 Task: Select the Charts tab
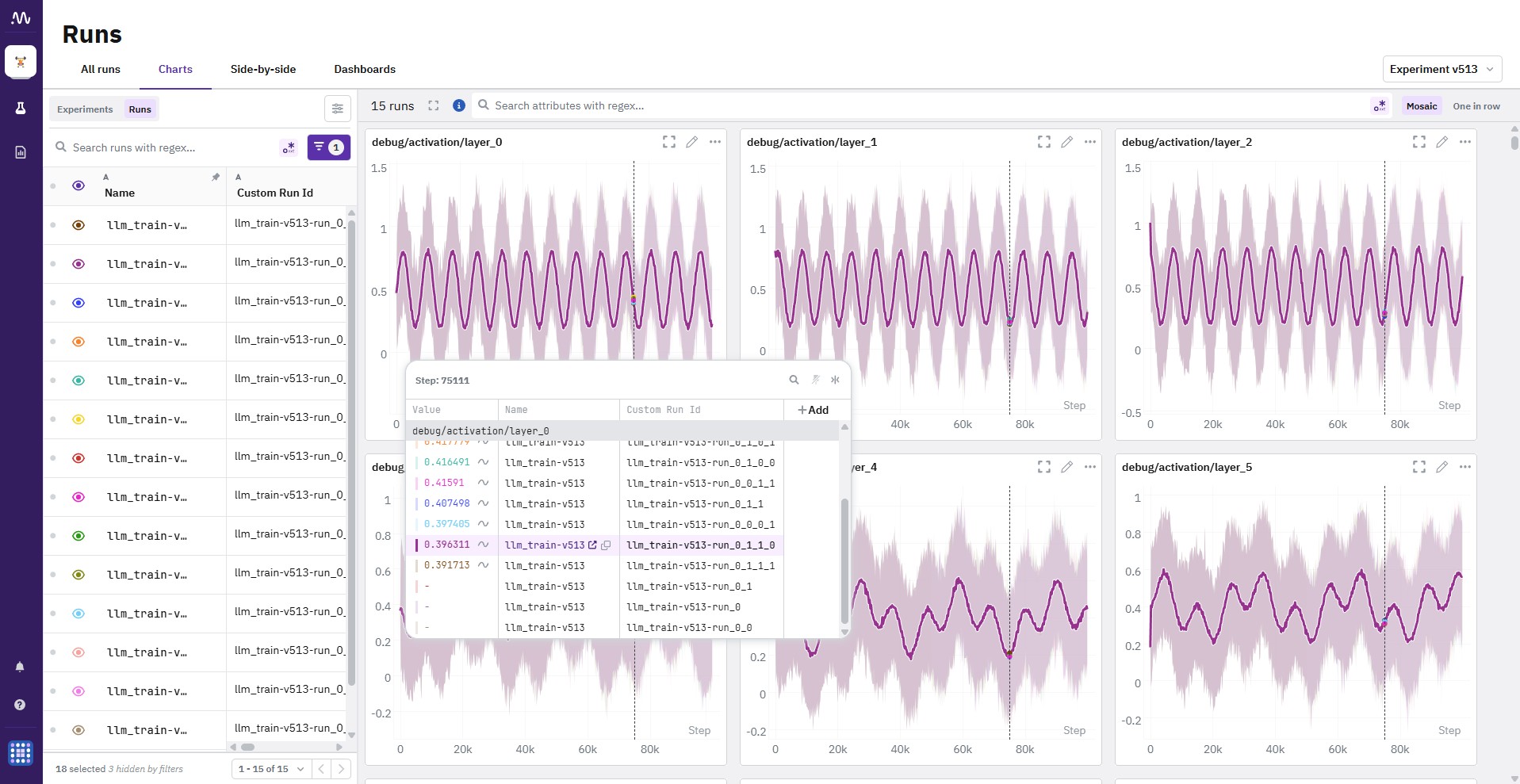(x=175, y=69)
